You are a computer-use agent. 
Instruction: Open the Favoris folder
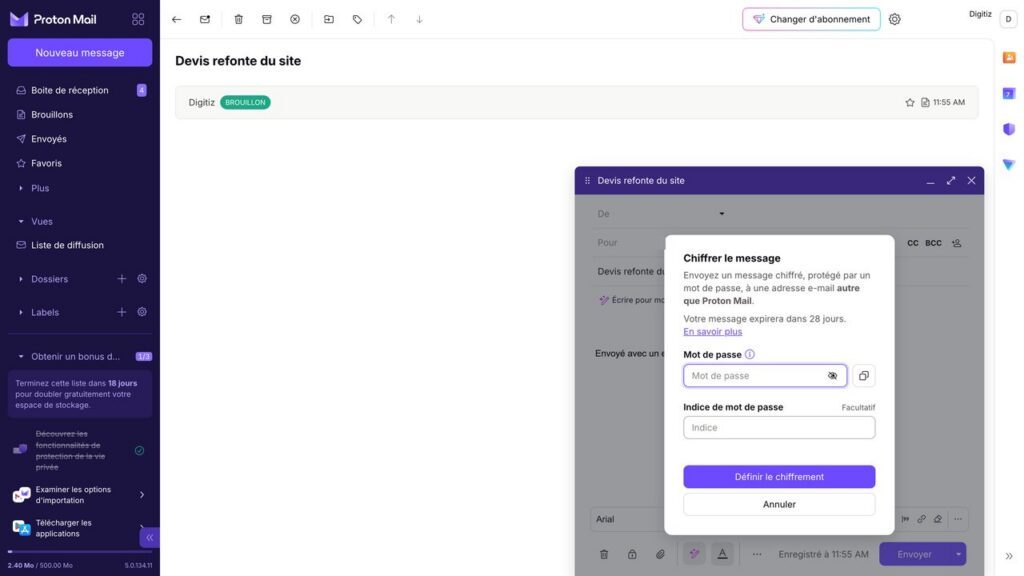(80, 163)
